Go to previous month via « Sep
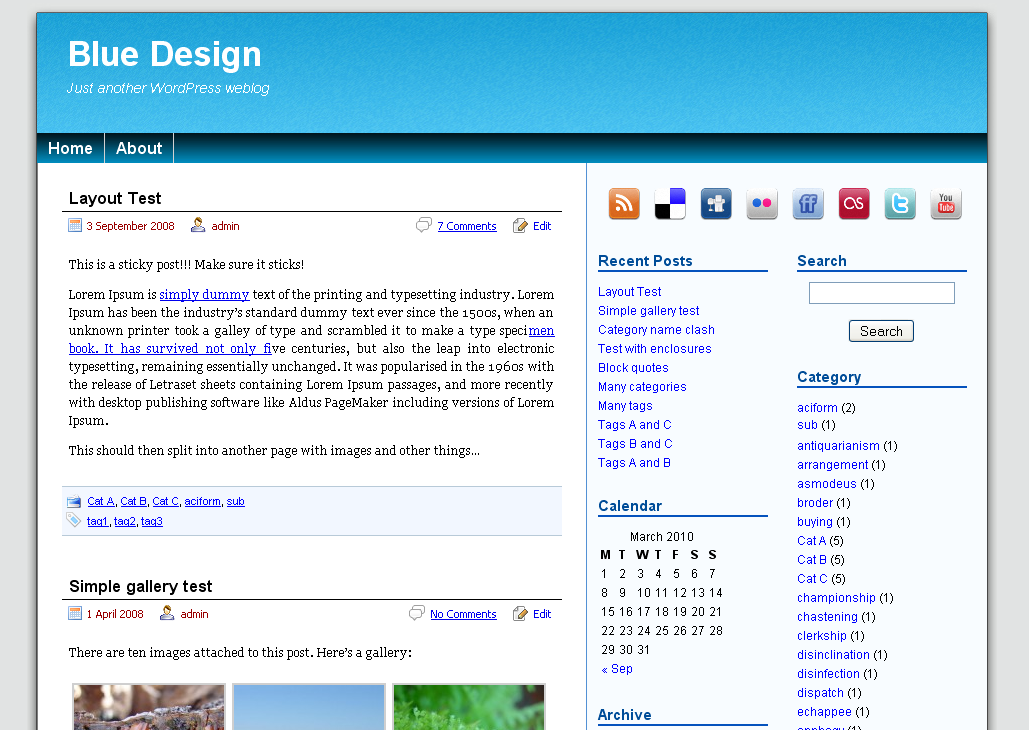This screenshot has height=730, width=1029. click(617, 669)
